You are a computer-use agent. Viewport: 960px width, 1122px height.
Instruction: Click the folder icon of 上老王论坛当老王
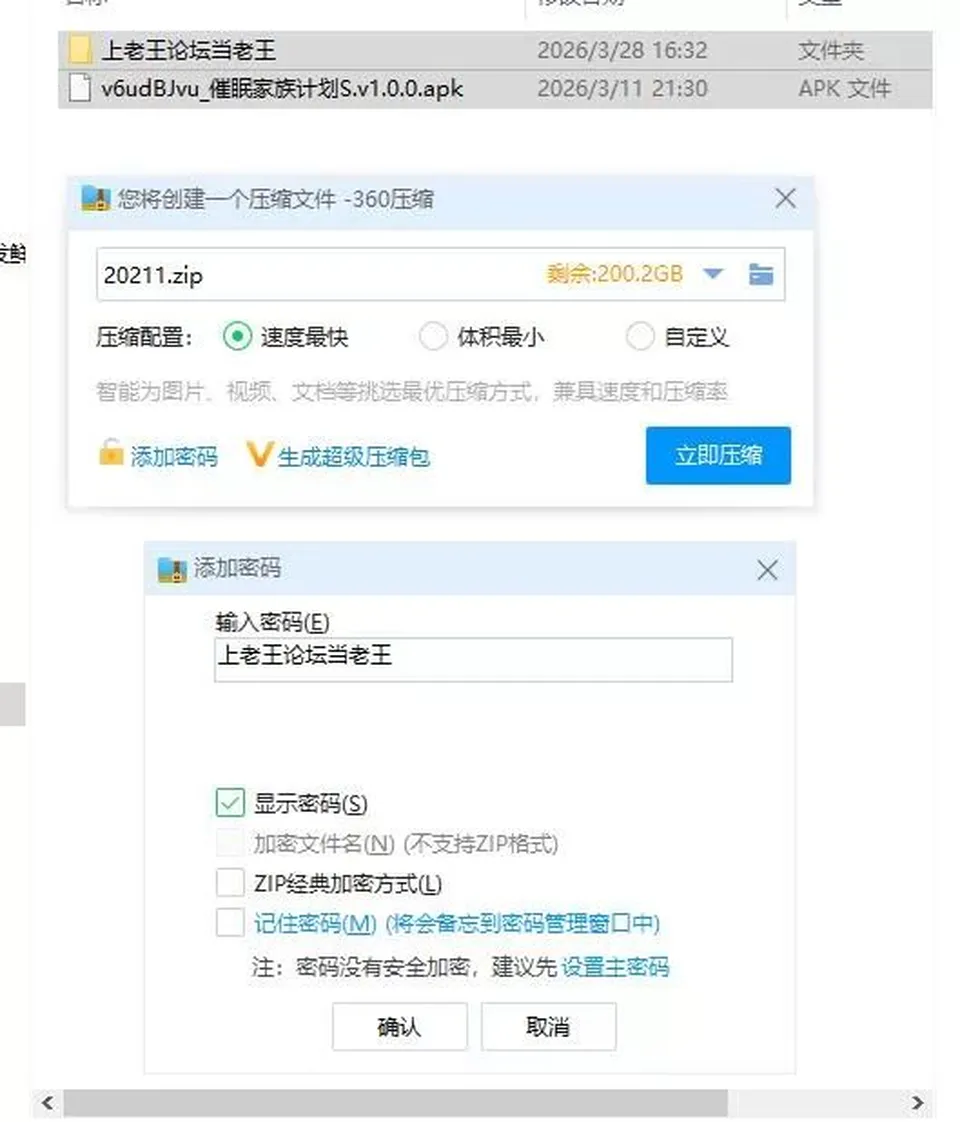coord(80,50)
